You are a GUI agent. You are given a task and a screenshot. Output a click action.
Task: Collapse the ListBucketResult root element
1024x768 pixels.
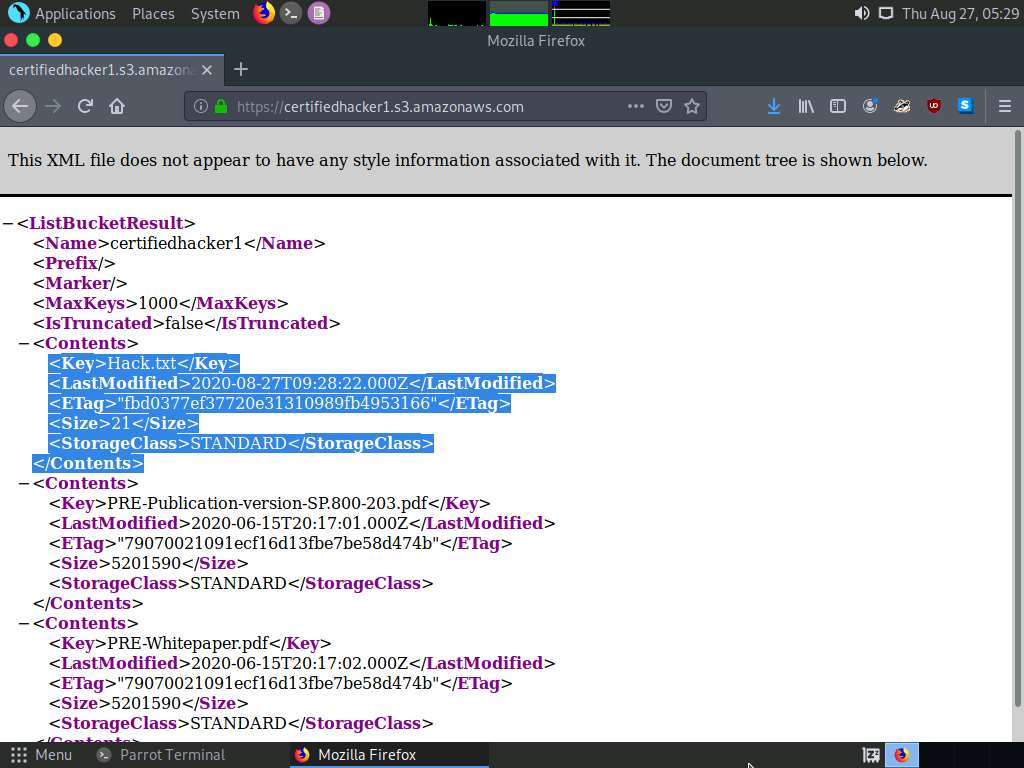point(10,222)
